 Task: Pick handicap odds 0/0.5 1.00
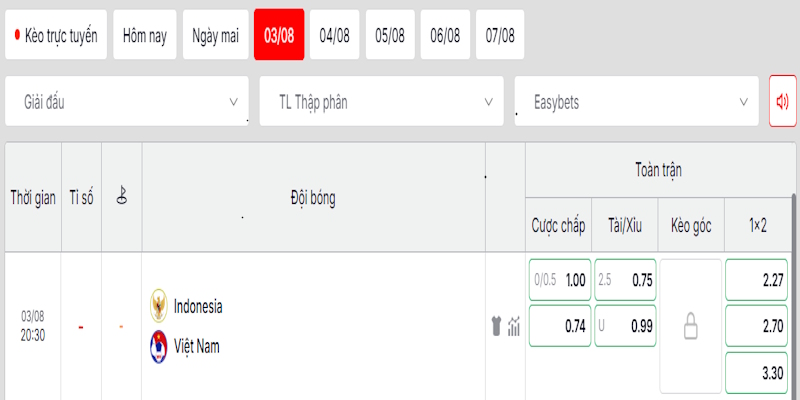point(560,280)
